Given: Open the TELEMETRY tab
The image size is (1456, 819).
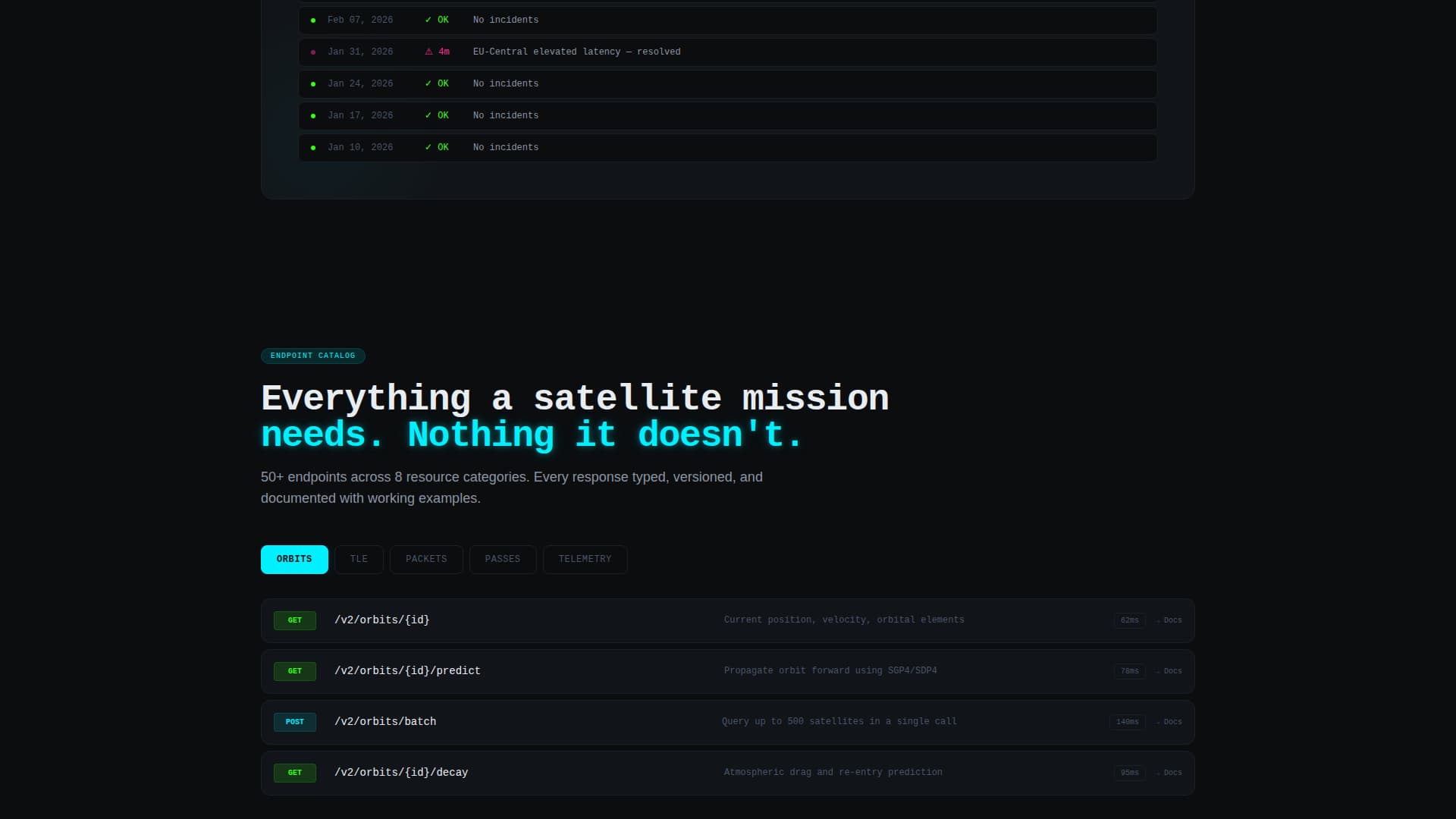Looking at the screenshot, I should tap(585, 560).
